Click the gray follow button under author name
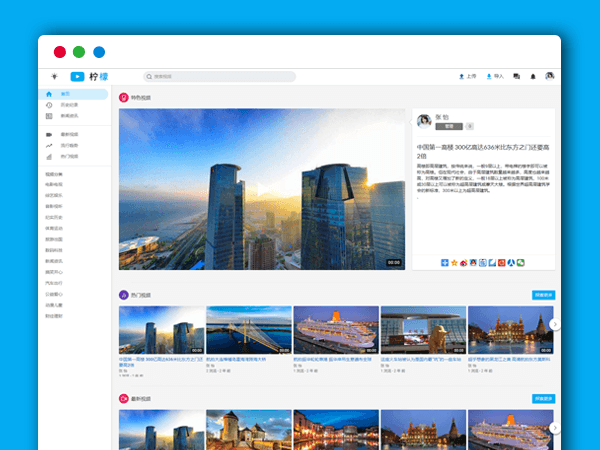The height and width of the screenshot is (450, 600). 450,127
